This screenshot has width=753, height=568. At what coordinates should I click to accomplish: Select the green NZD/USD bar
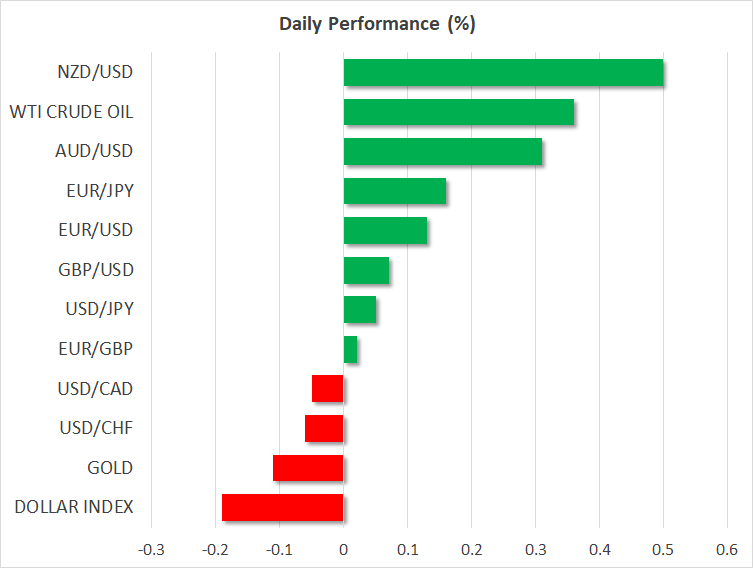click(x=503, y=73)
